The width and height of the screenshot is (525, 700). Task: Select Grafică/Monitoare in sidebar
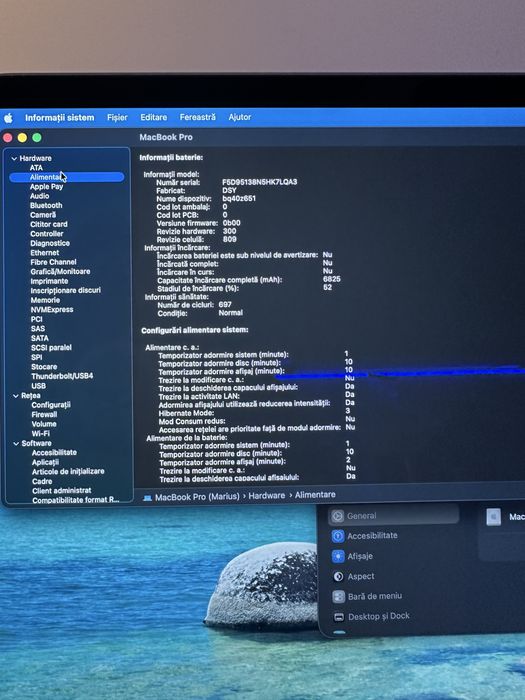pos(60,271)
